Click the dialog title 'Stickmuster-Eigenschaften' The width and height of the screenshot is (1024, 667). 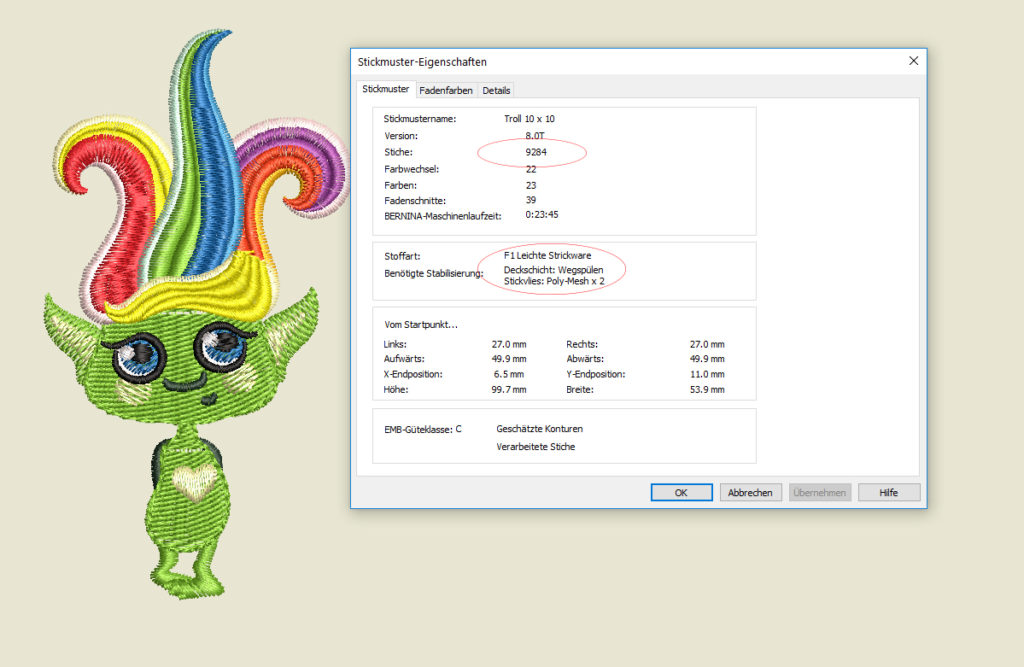[x=422, y=62]
